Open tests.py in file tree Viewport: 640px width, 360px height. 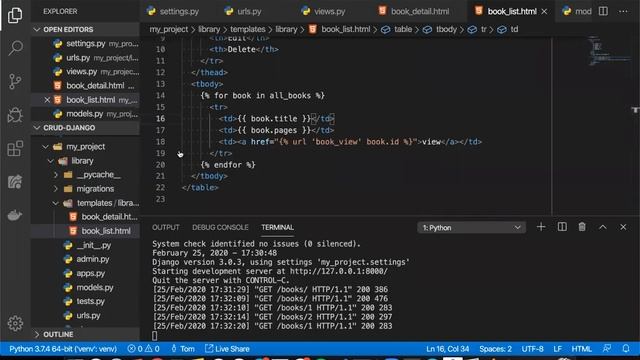coord(86,301)
